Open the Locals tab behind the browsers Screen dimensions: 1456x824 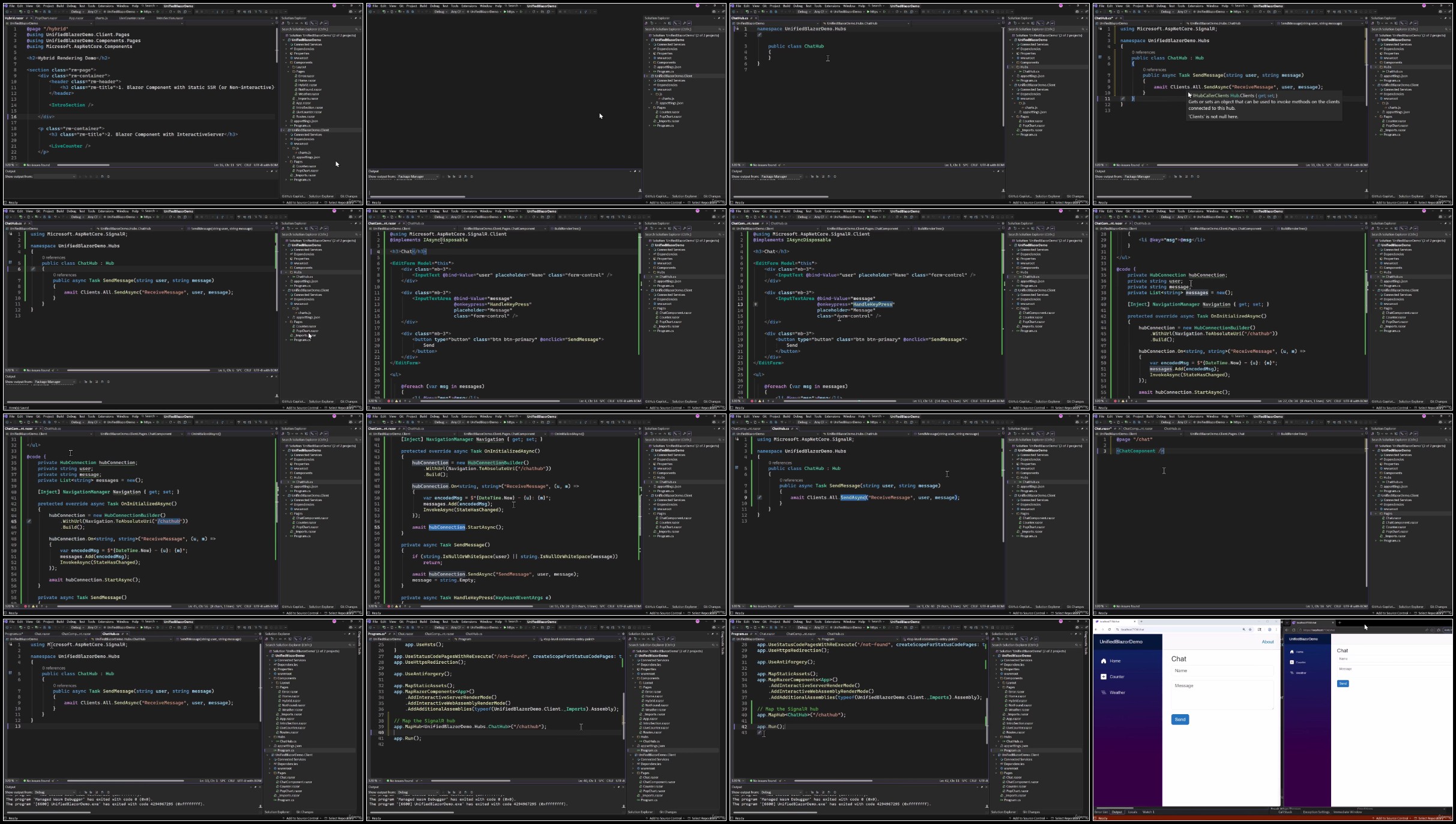tap(1132, 812)
